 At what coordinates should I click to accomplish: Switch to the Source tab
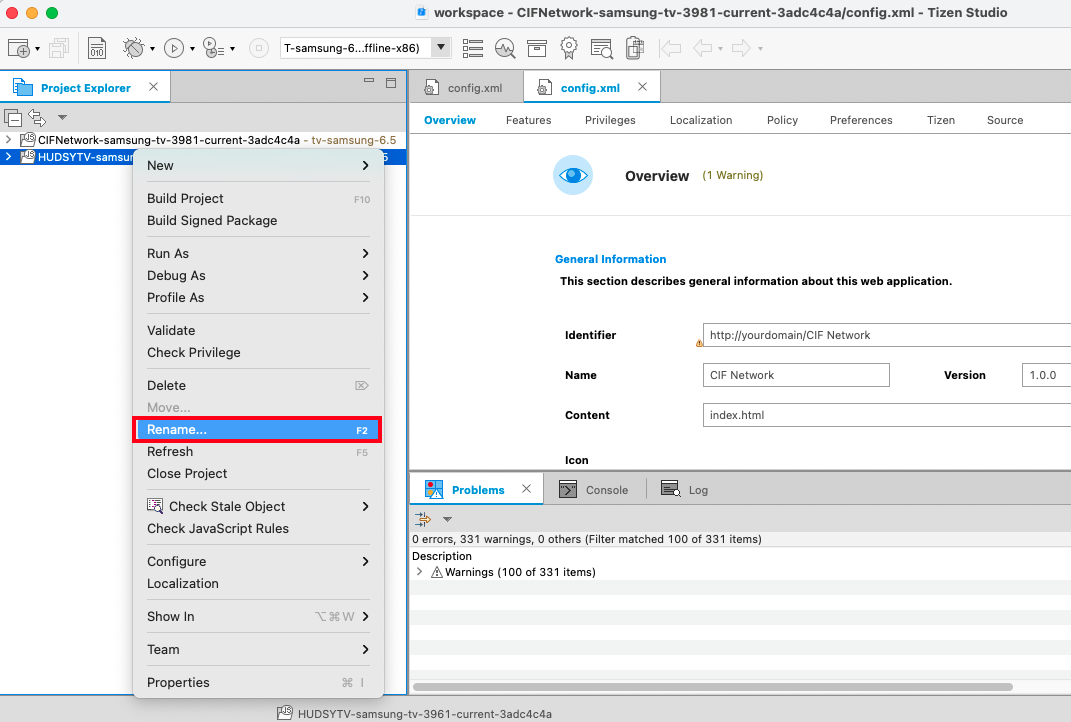[1005, 120]
